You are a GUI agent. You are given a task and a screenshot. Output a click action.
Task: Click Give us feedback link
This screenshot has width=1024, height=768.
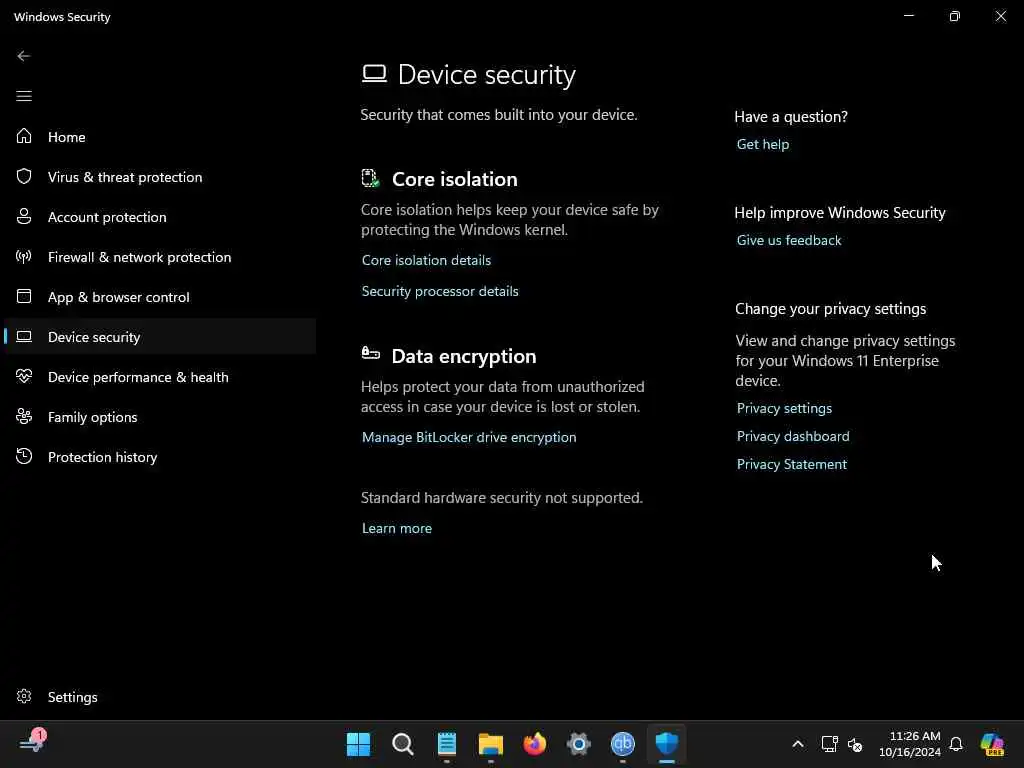coord(789,240)
